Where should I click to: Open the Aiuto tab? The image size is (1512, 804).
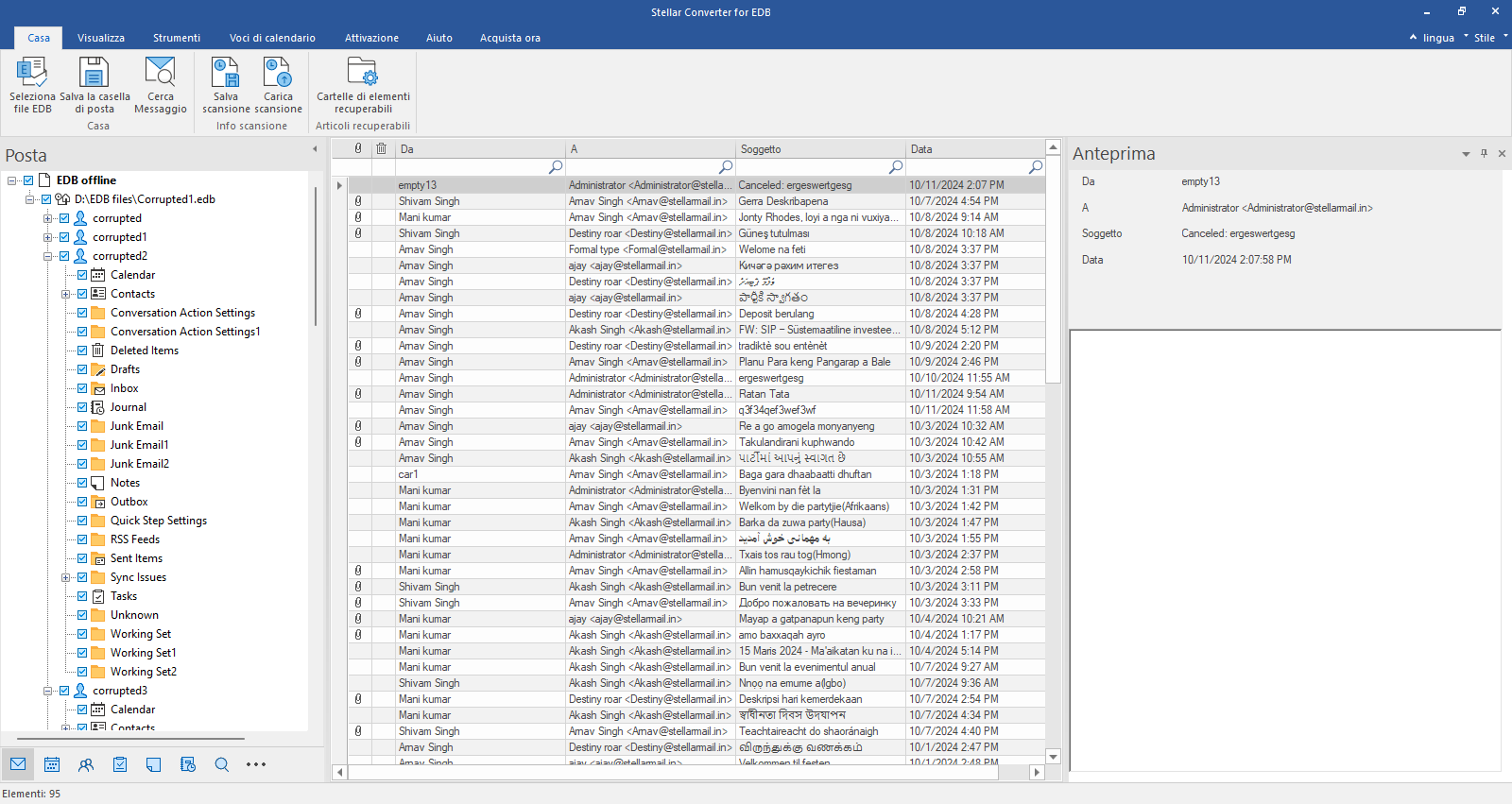(x=439, y=38)
